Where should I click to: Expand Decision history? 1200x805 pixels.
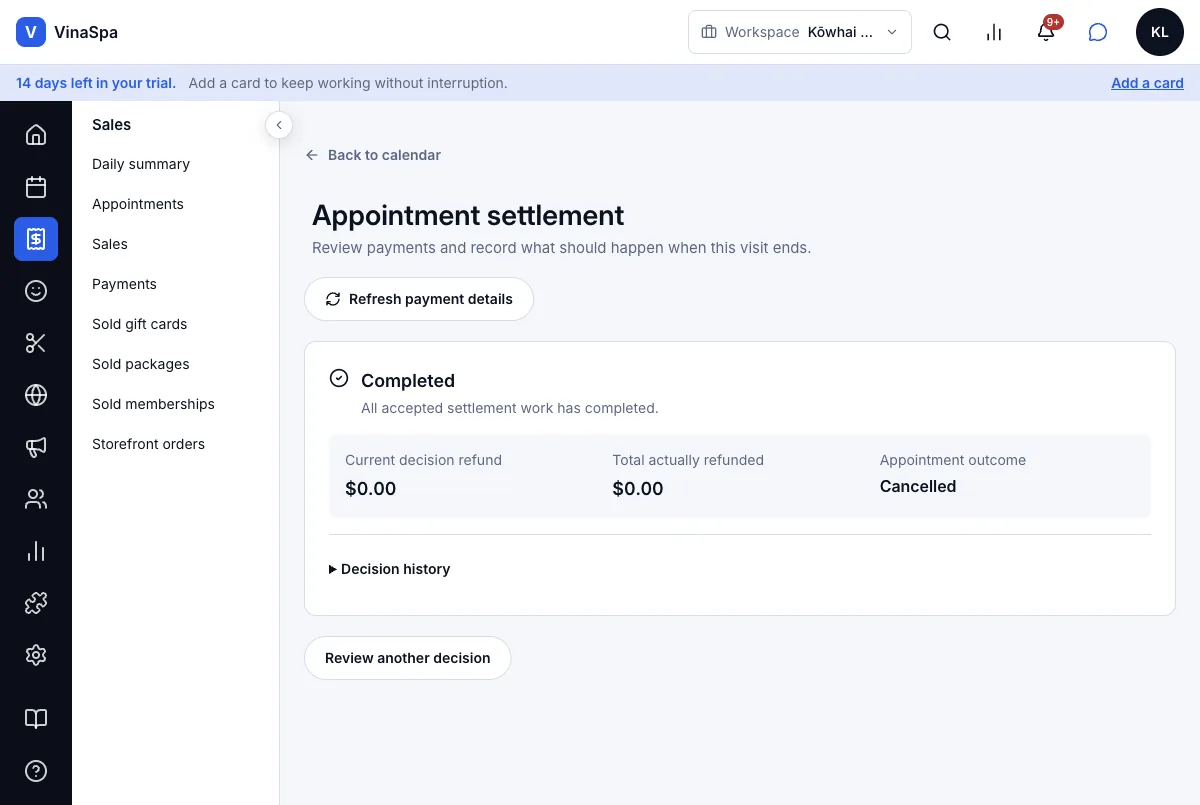pyautogui.click(x=390, y=569)
